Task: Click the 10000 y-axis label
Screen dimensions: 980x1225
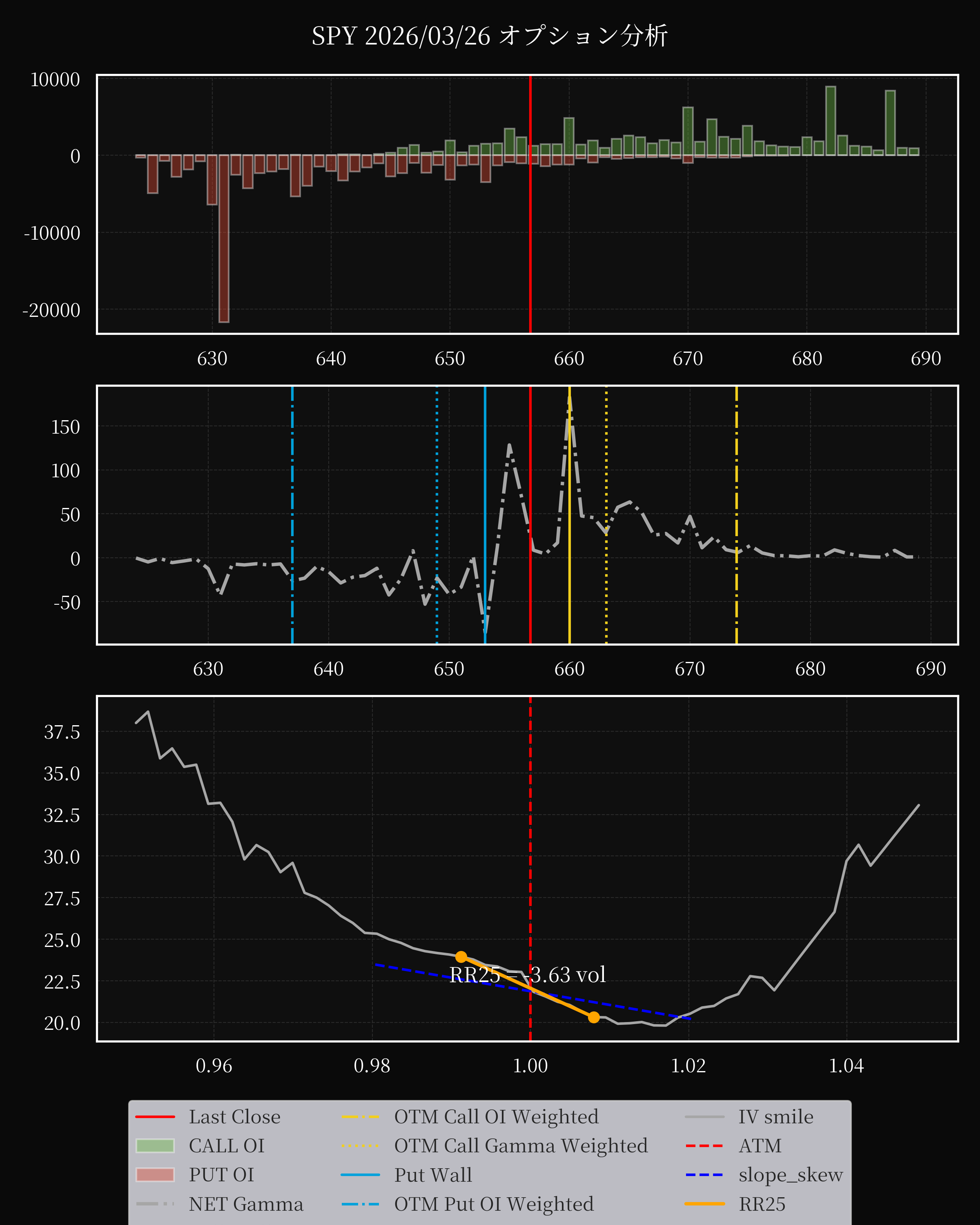Action: pyautogui.click(x=55, y=80)
